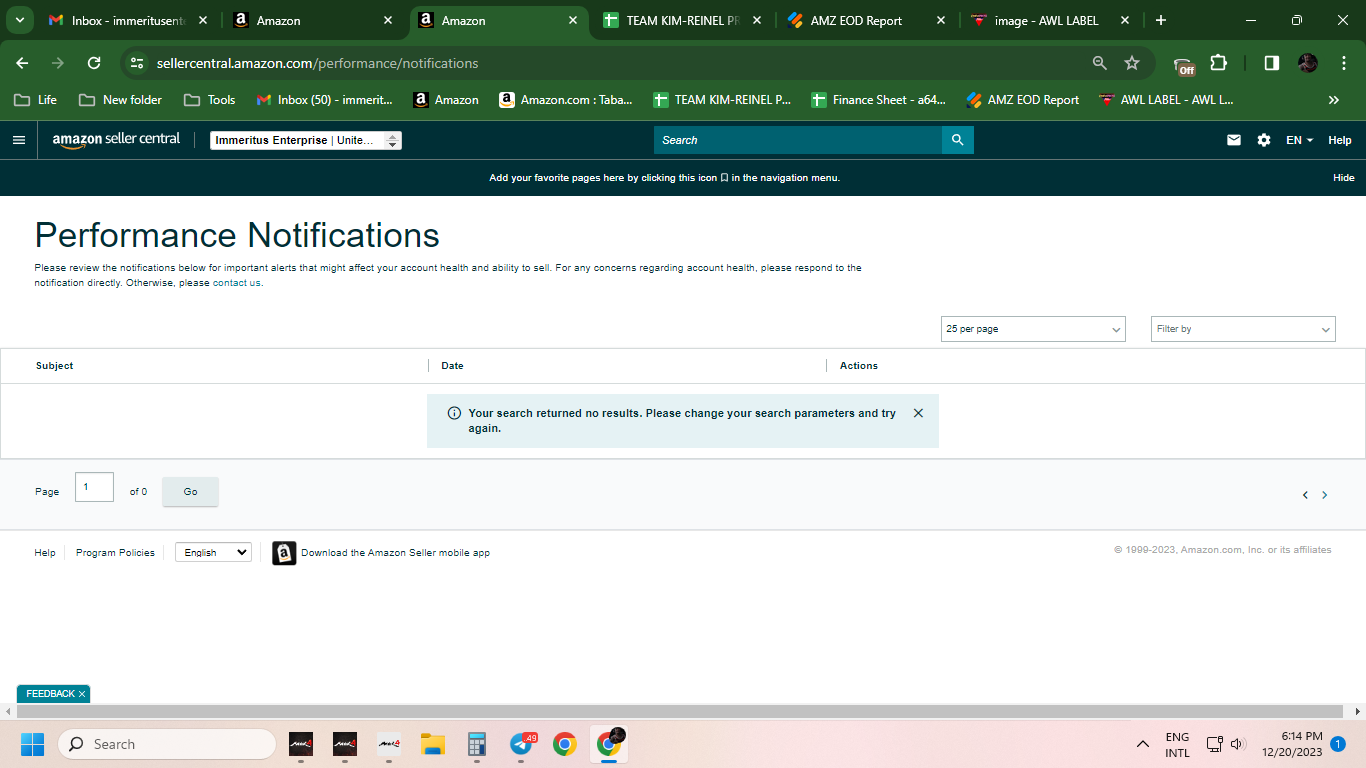1366x768 pixels.
Task: Open the Chrome three-dot menu
Action: pos(1343,63)
